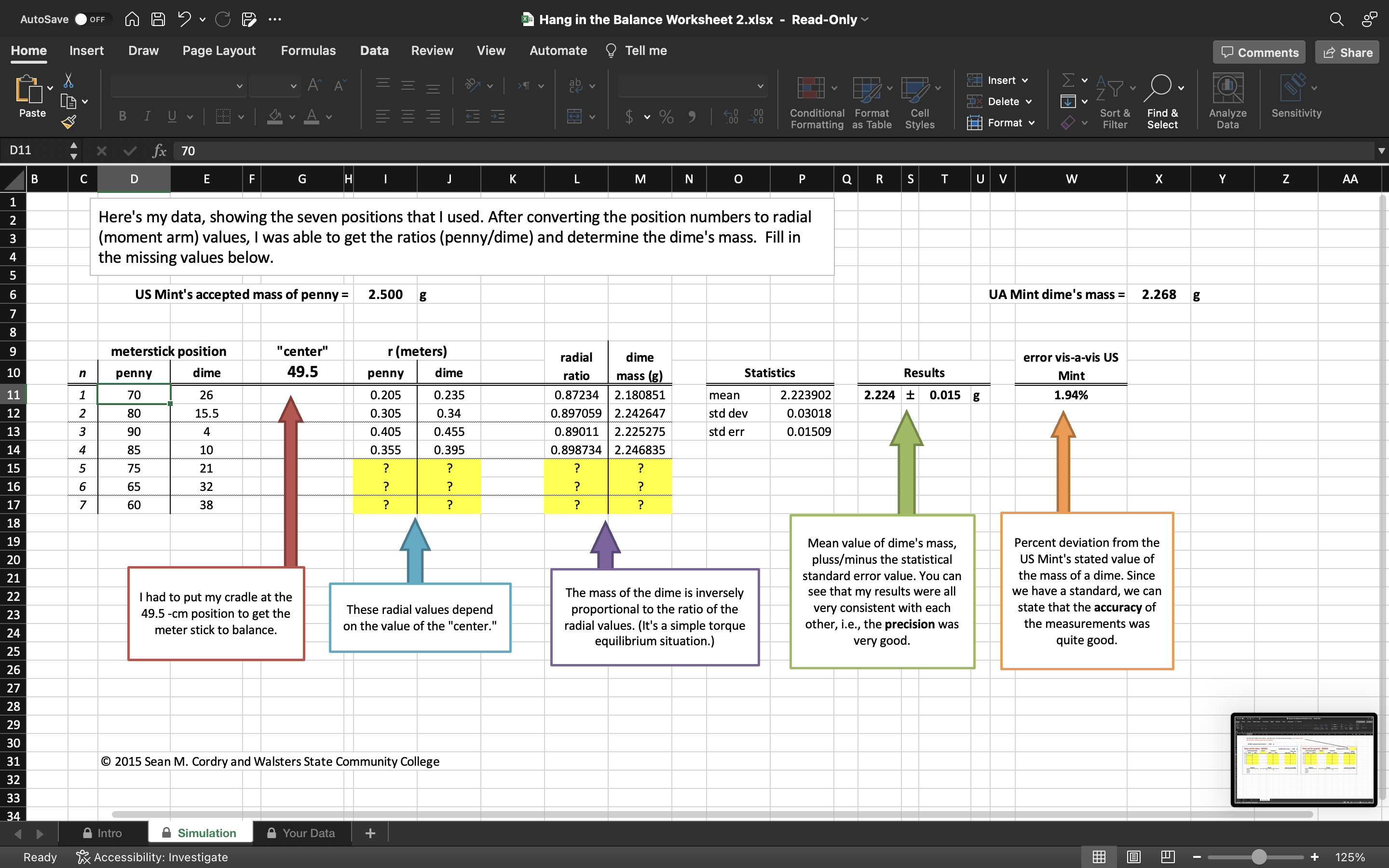This screenshot has height=868, width=1389.
Task: Toggle bold formatting
Action: coord(122,117)
